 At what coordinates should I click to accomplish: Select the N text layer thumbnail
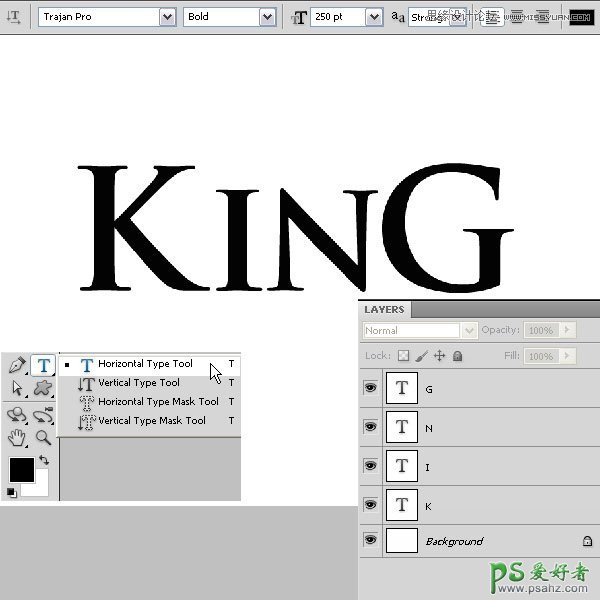(x=402, y=428)
